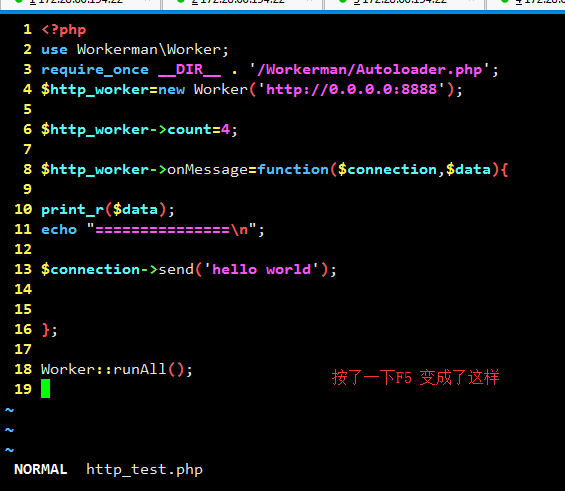Click the '==============\n' string
Viewport: 565px width, 491px height.
point(172,229)
